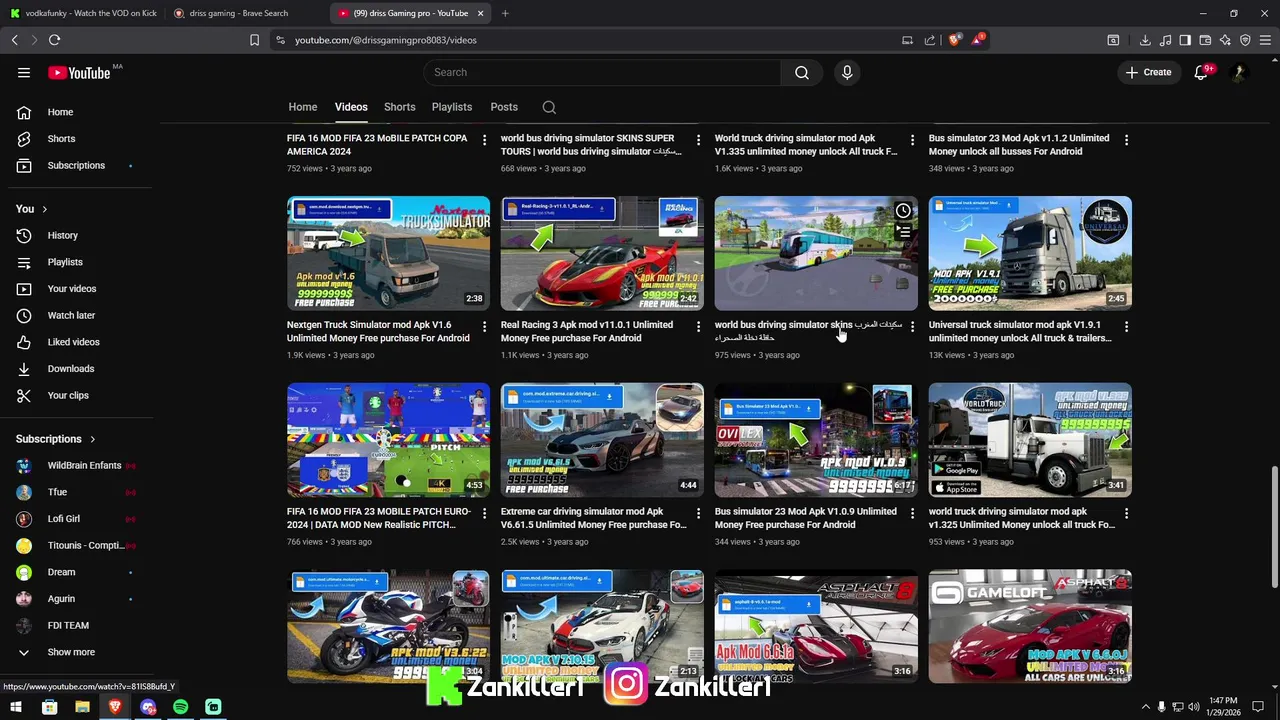Open Extreme car driving simulator thumbnail
Viewport: 1280px width, 720px height.
click(602, 440)
